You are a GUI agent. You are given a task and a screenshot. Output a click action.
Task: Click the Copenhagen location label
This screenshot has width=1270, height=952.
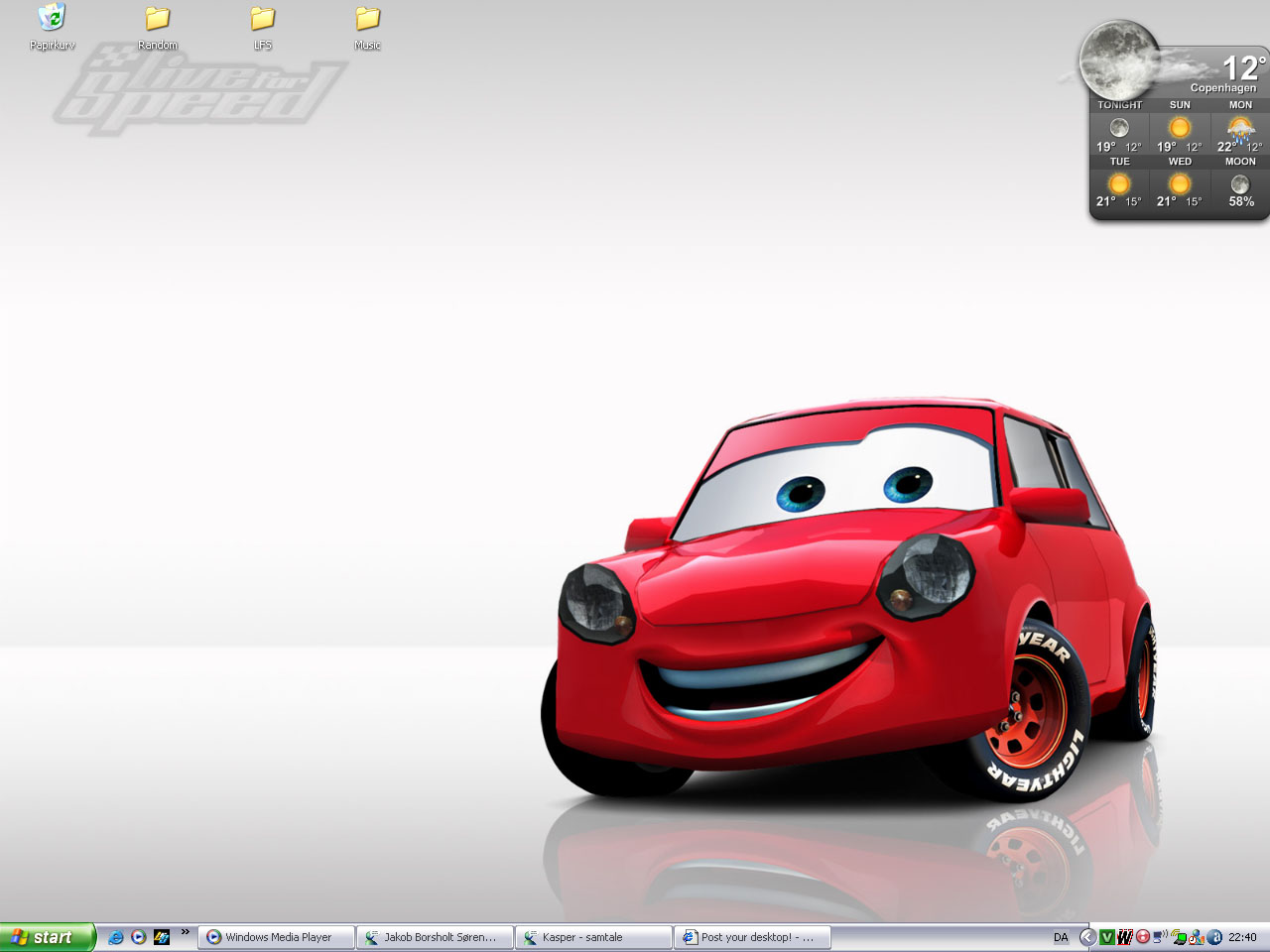tap(1223, 88)
